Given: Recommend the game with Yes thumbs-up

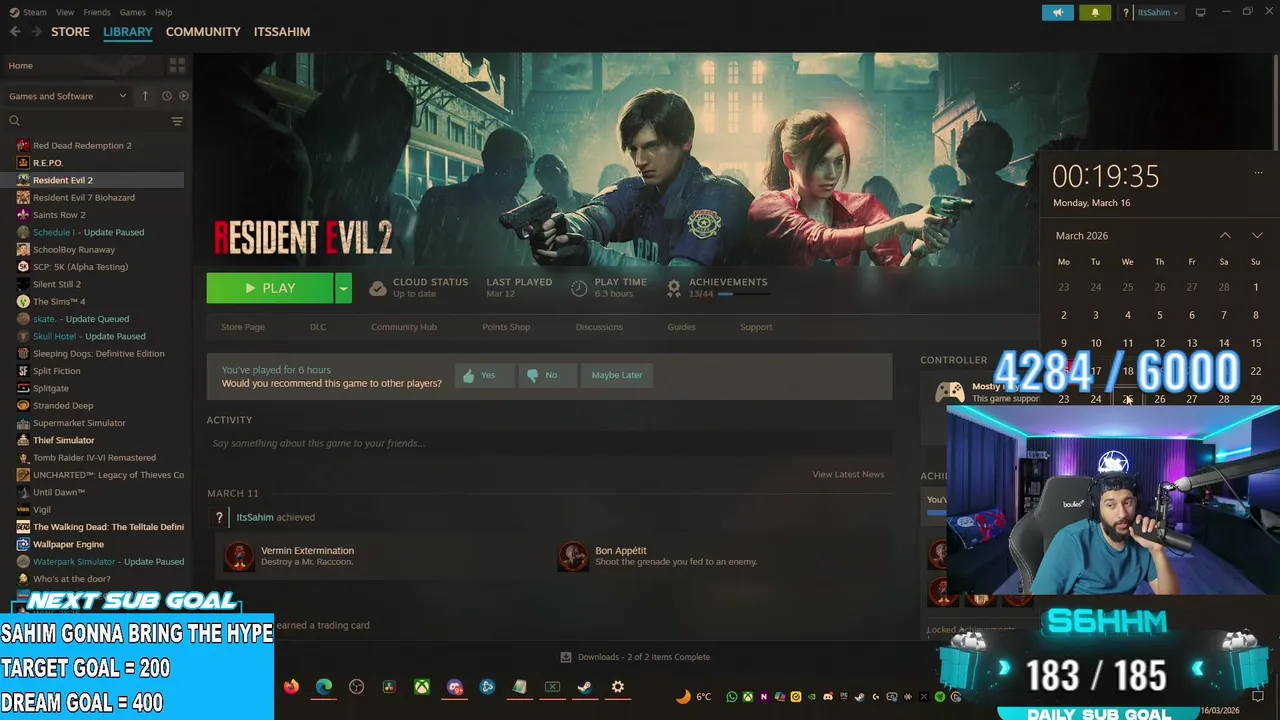Looking at the screenshot, I should [485, 375].
